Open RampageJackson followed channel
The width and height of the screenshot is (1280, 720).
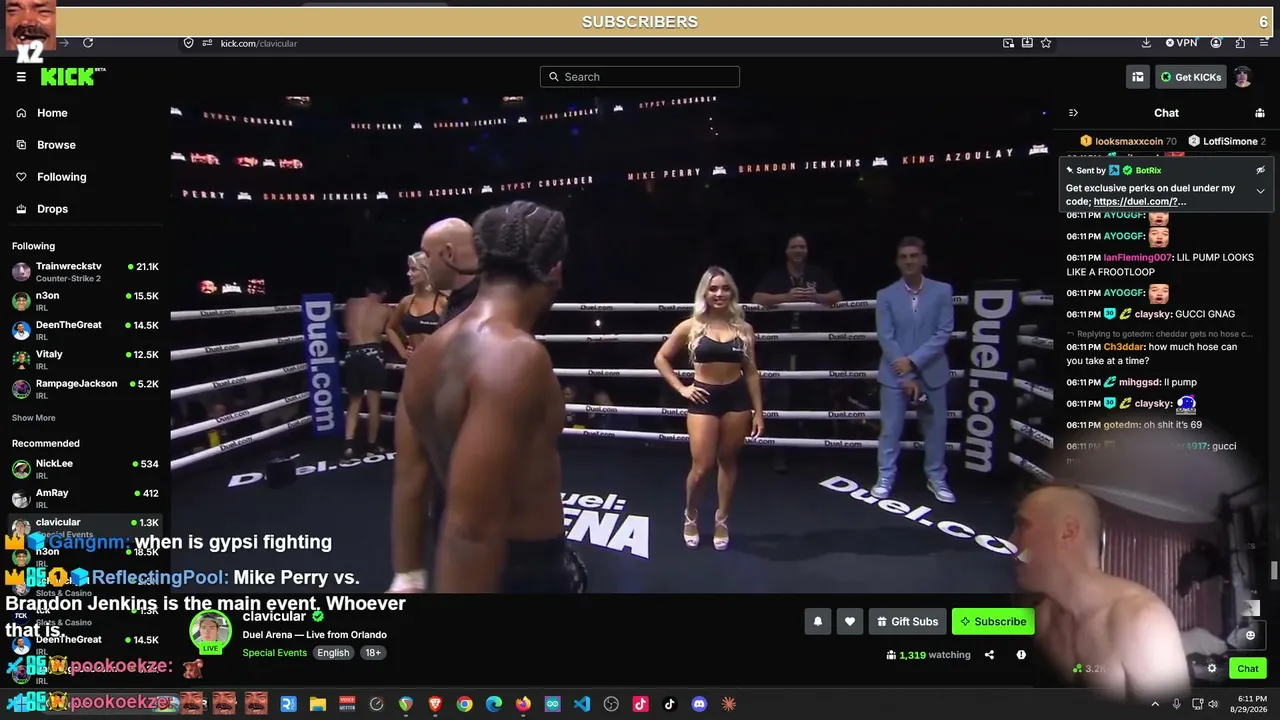point(85,388)
